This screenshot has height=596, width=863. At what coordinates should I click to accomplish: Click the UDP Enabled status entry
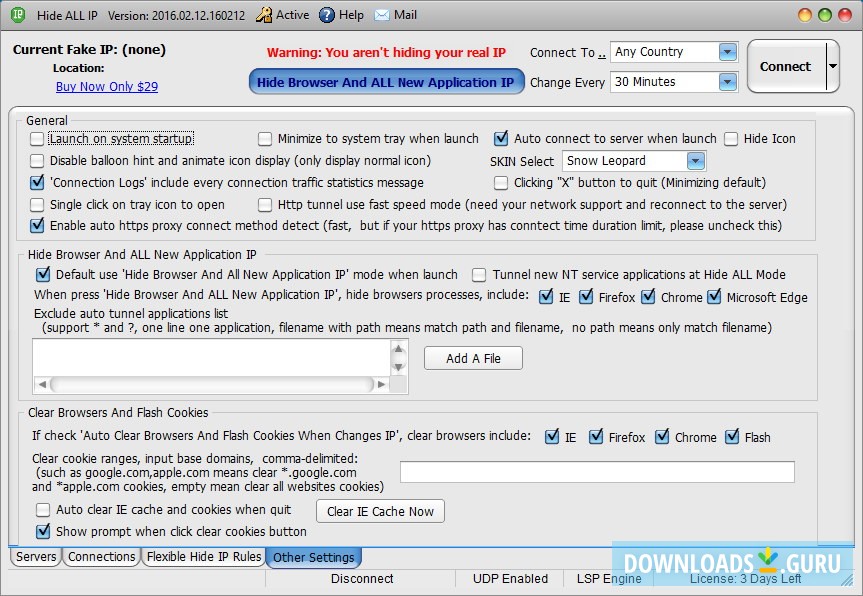coord(510,578)
